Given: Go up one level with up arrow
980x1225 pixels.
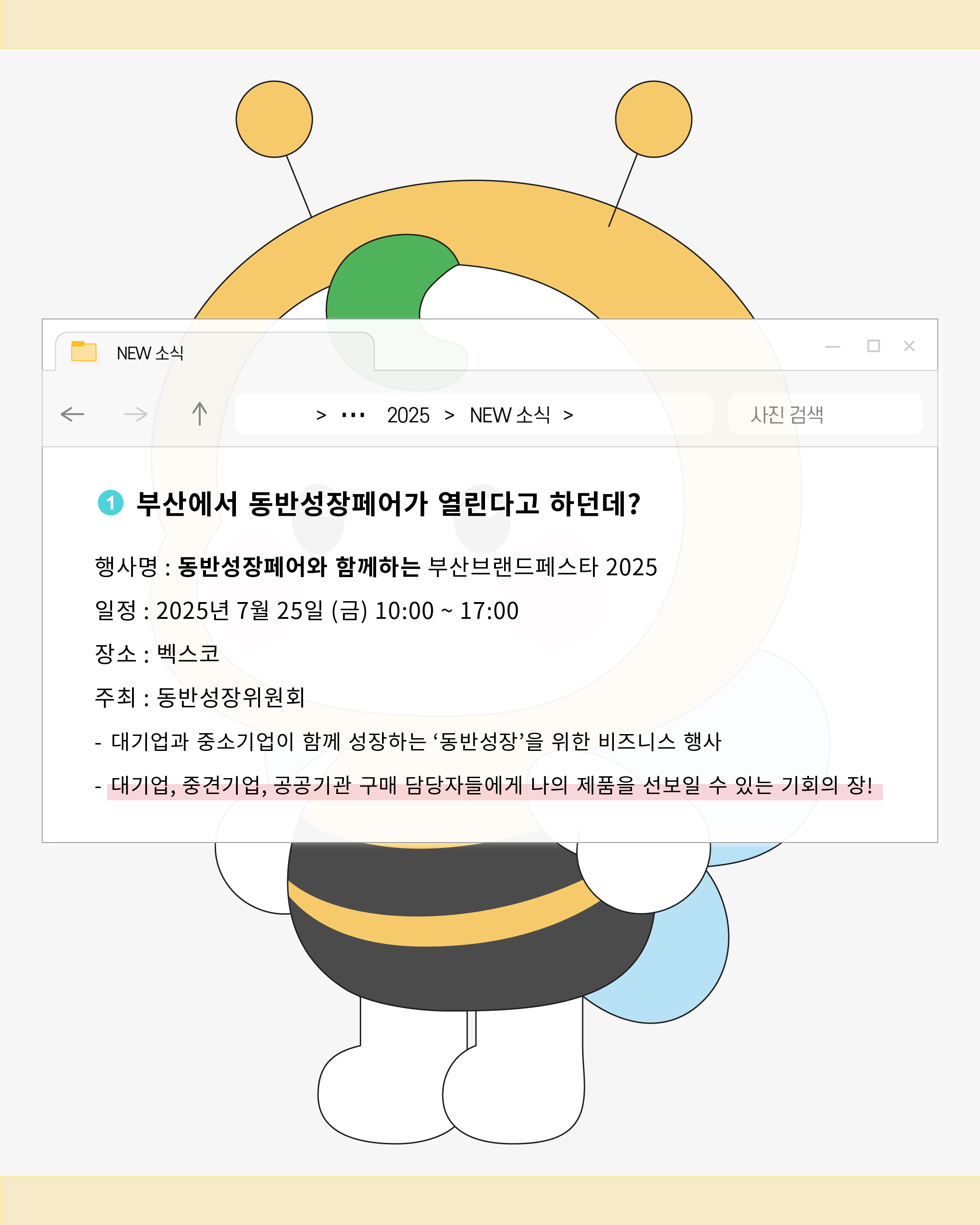Looking at the screenshot, I should [200, 414].
